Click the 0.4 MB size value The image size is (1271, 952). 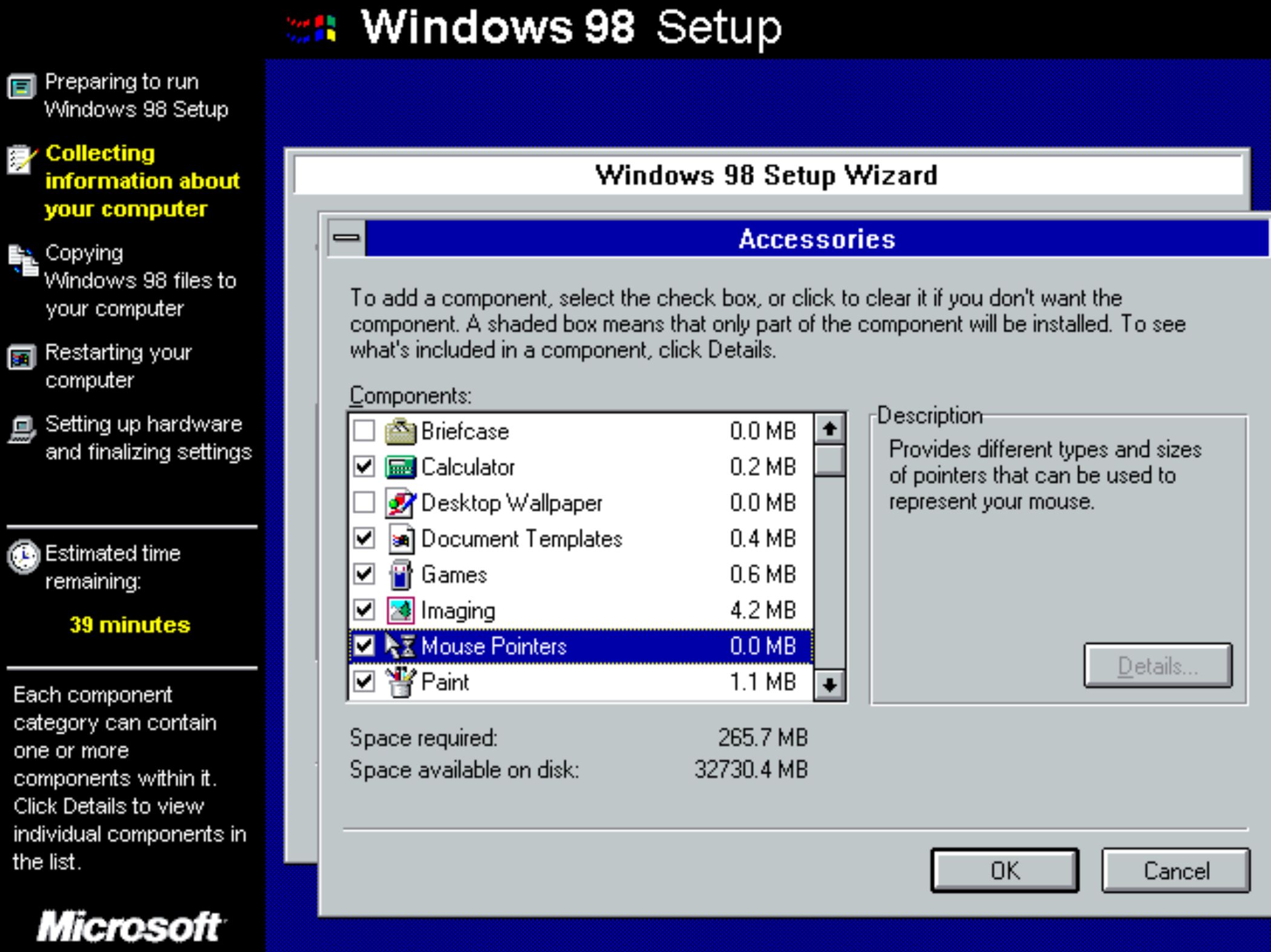(762, 538)
